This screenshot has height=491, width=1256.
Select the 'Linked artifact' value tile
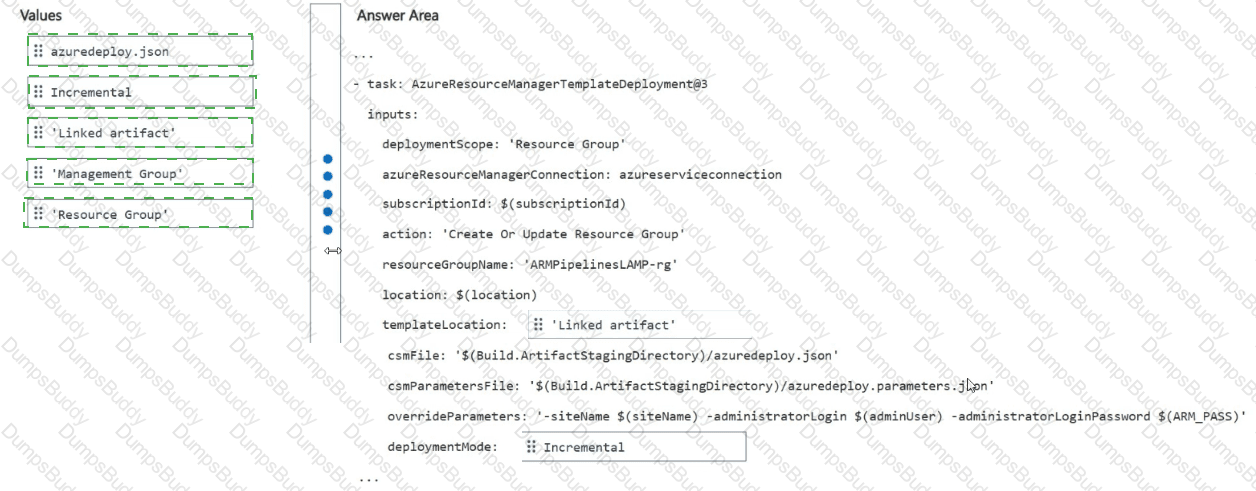point(139,132)
